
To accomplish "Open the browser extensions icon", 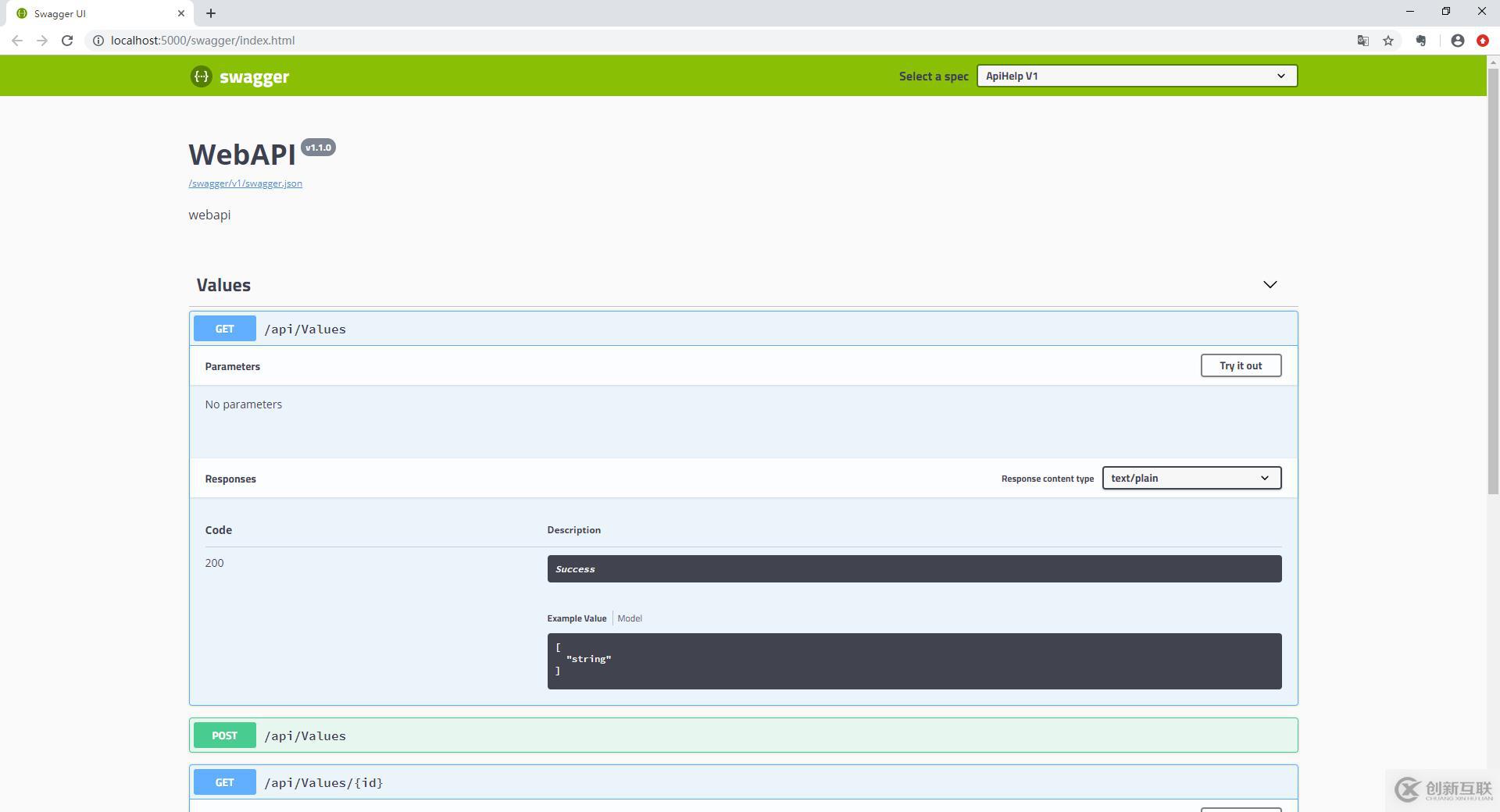I will pyautogui.click(x=1421, y=41).
